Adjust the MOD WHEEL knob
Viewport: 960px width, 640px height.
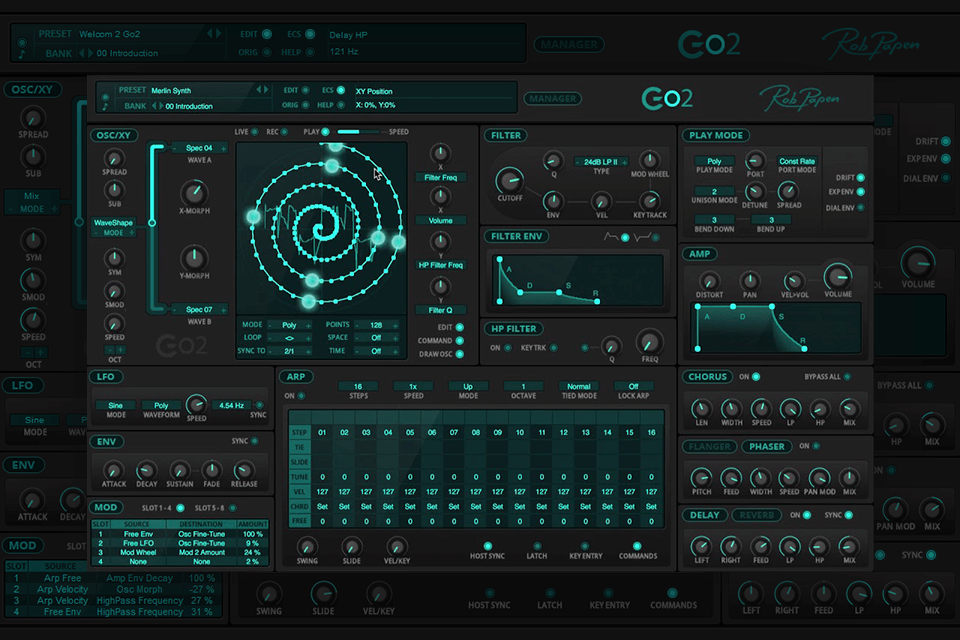tap(648, 160)
